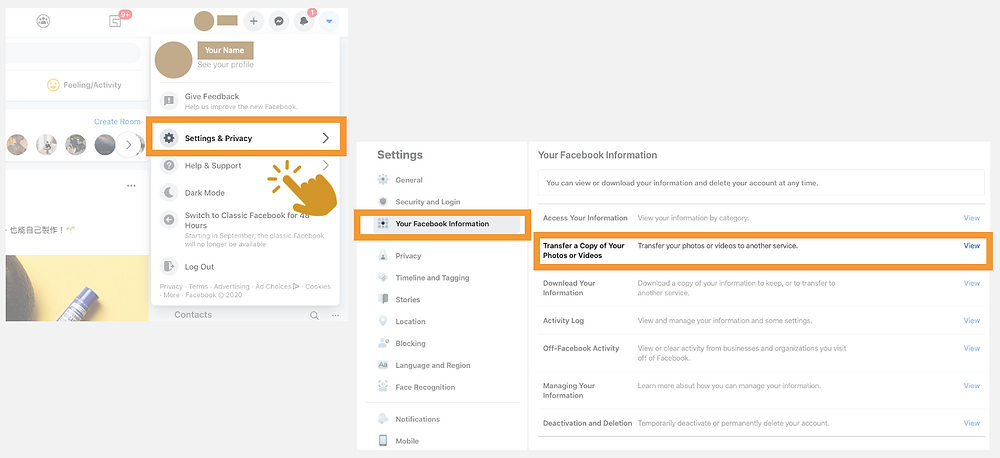Select Mobile in Settings sidebar
Viewport: 1000px width, 458px height.
tap(407, 441)
